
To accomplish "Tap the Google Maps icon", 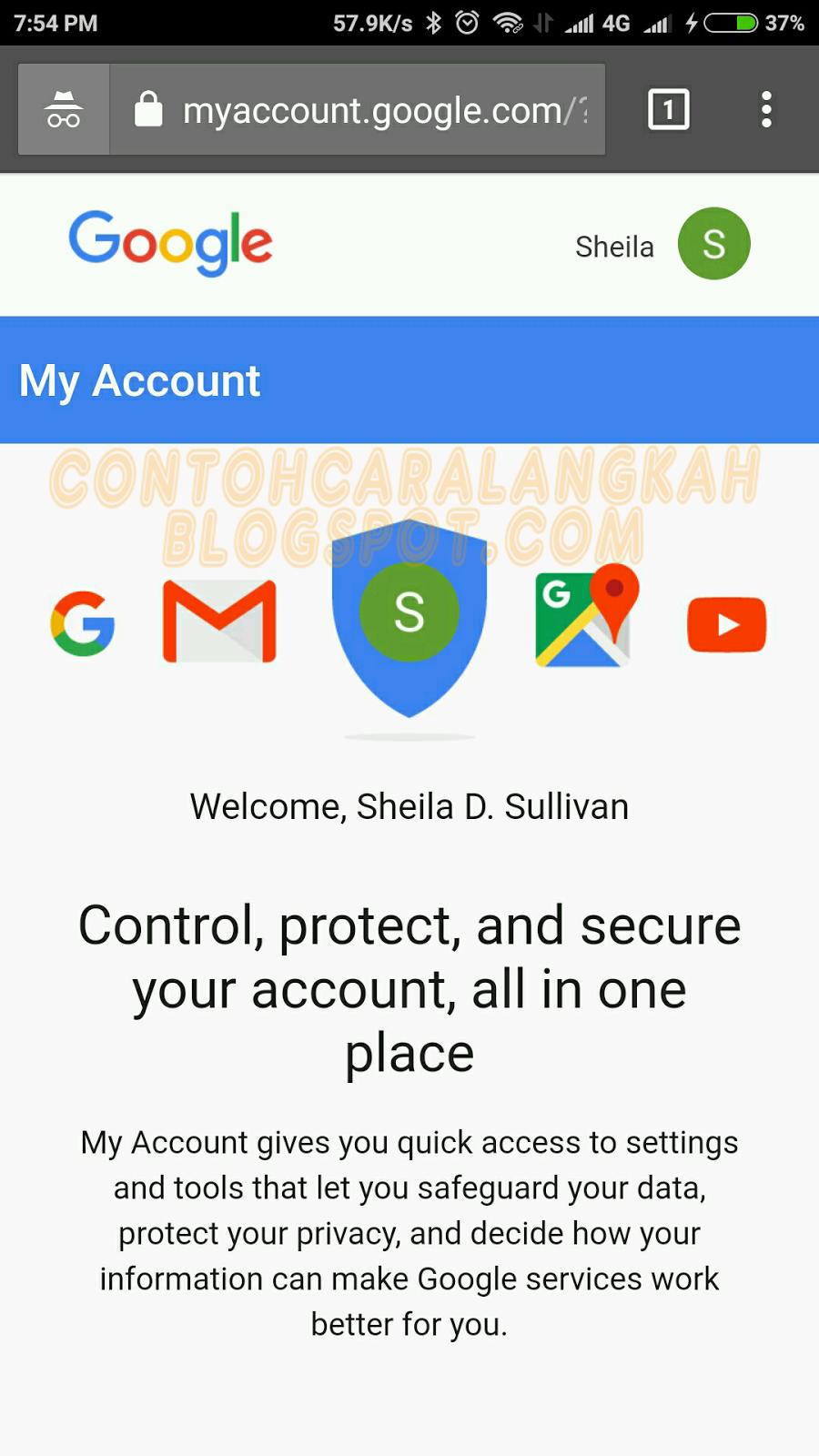I will pyautogui.click(x=587, y=617).
